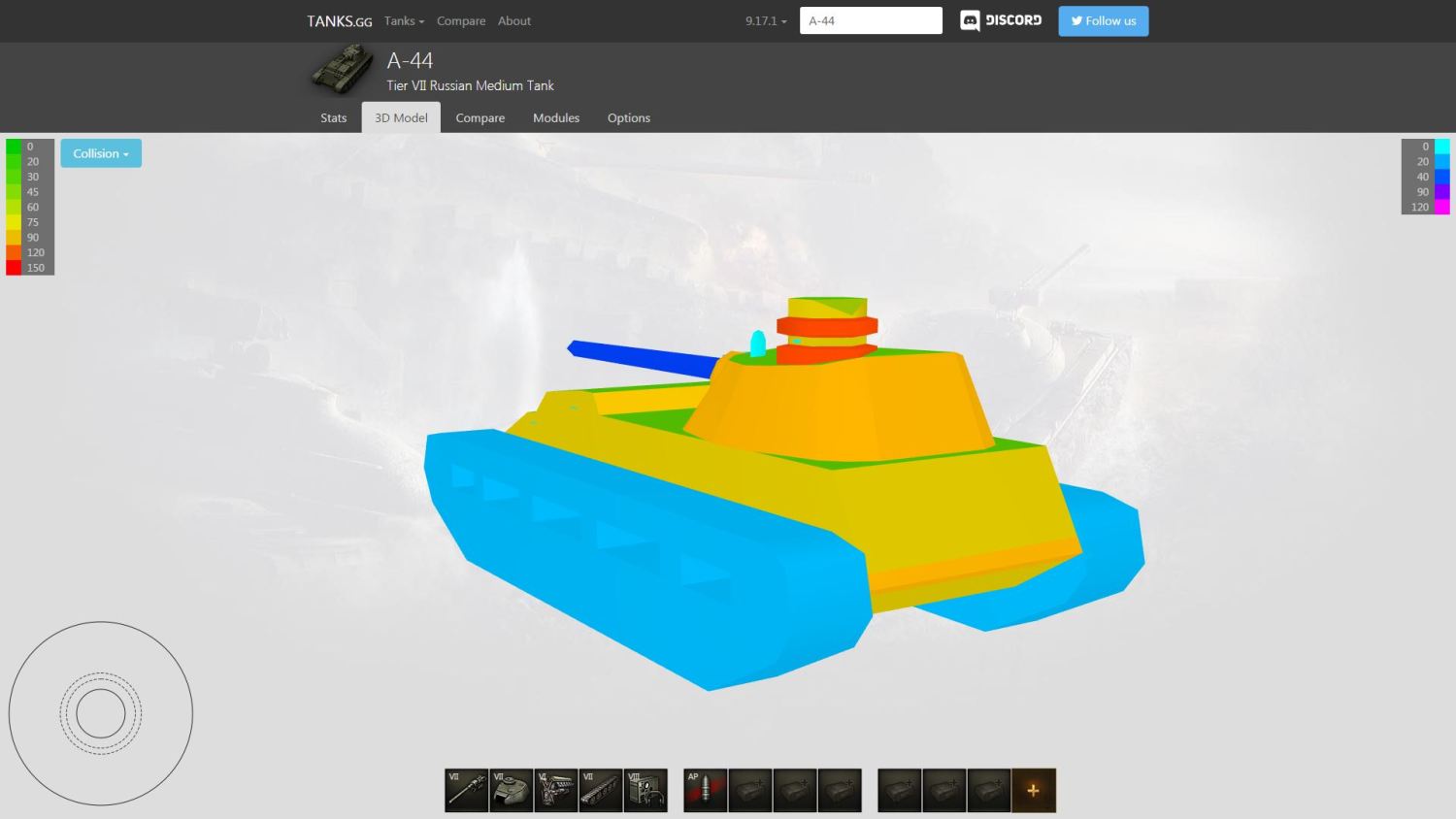The height and width of the screenshot is (819, 1456).
Task: Click the engine module icon
Action: 555,790
